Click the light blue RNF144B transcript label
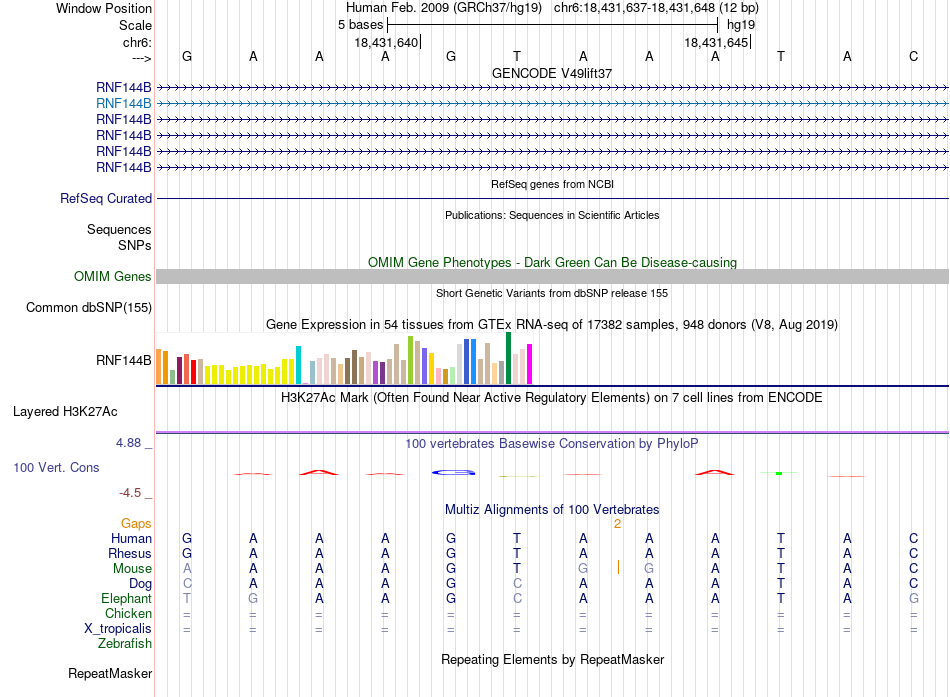 [x=124, y=104]
